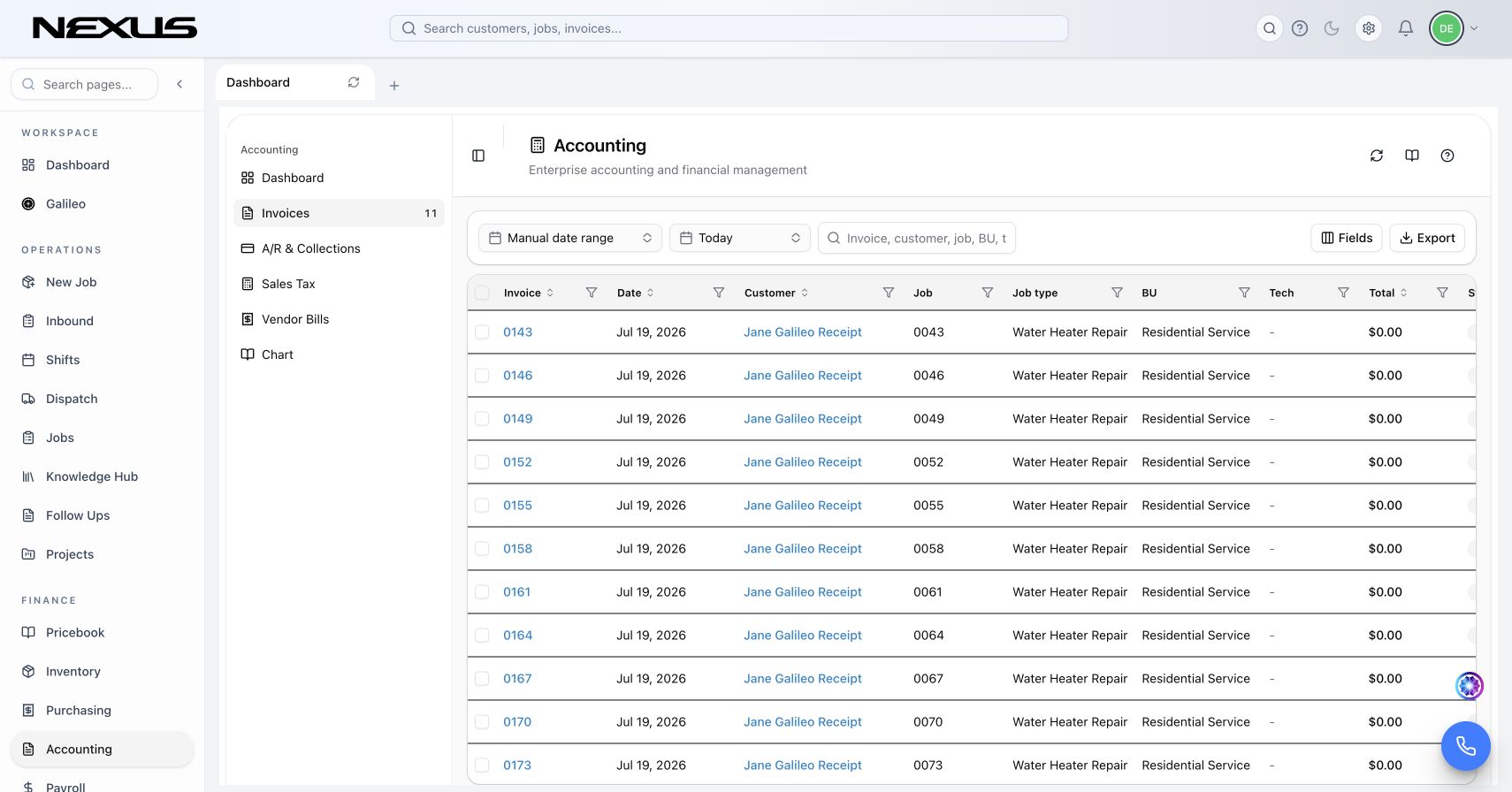Open the colorful AI assistant orb icon
Image resolution: width=1512 pixels, height=792 pixels.
(1470, 685)
